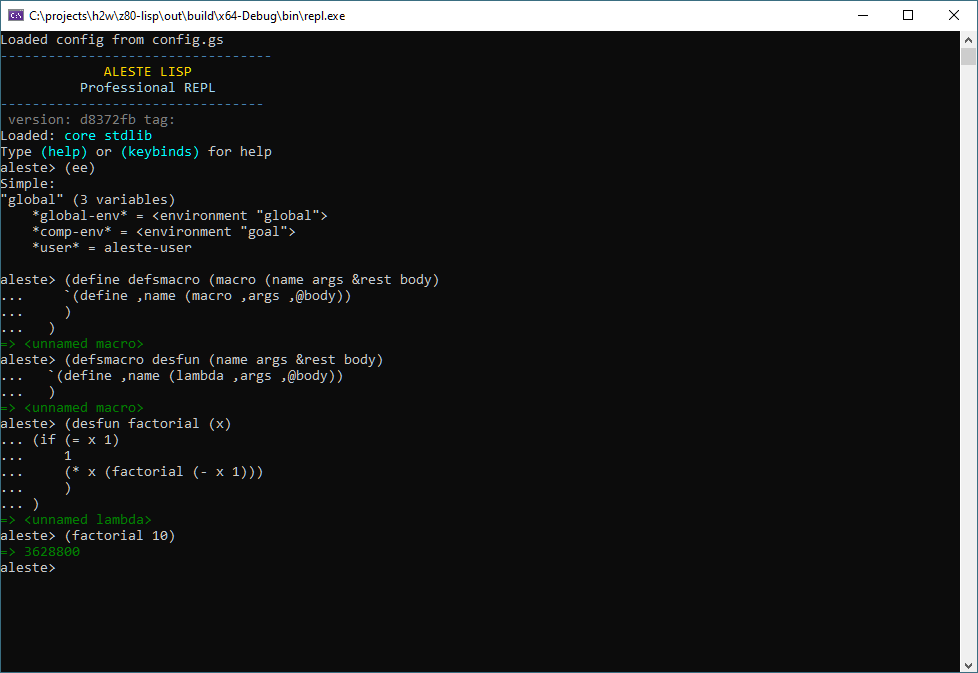
Task: Click the scrollbar up arrow
Action: pos(968,39)
